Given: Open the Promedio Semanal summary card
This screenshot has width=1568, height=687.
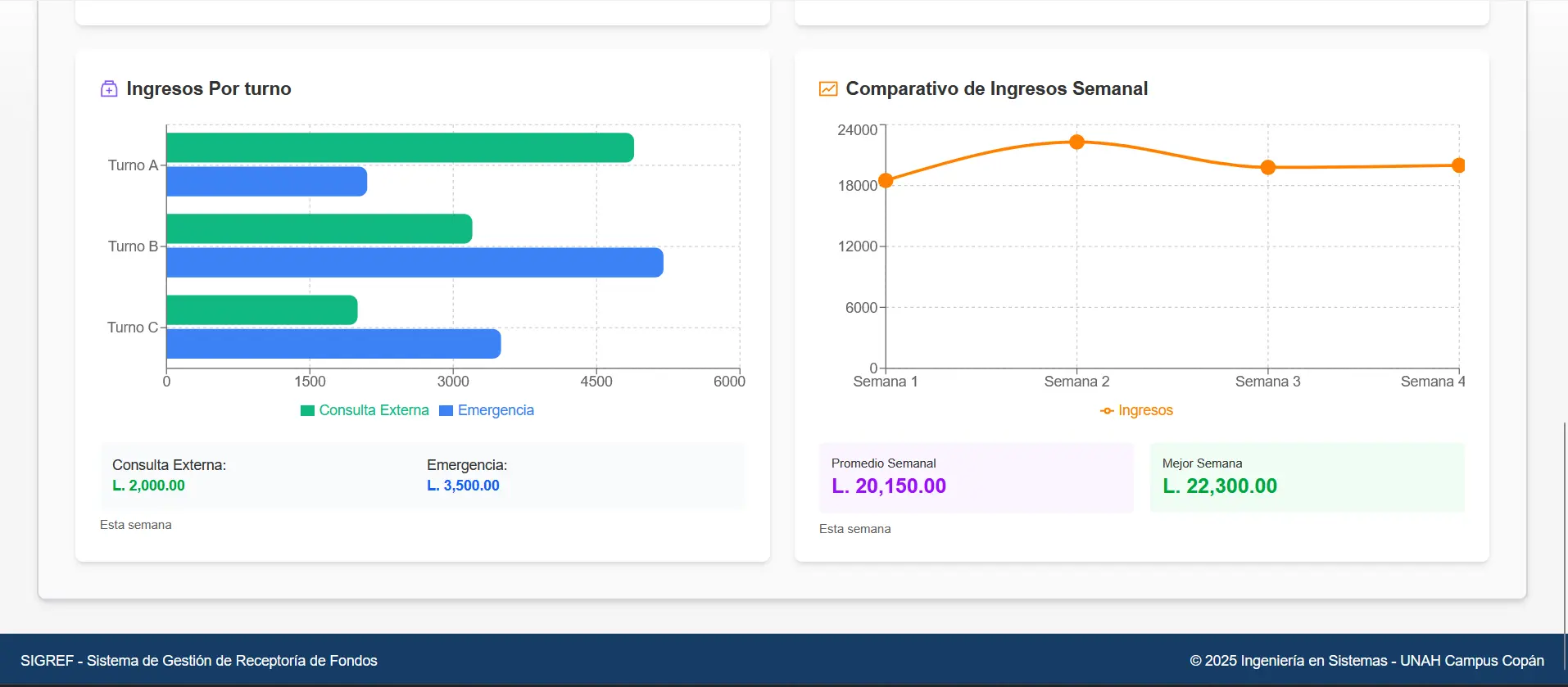Looking at the screenshot, I should click(976, 477).
